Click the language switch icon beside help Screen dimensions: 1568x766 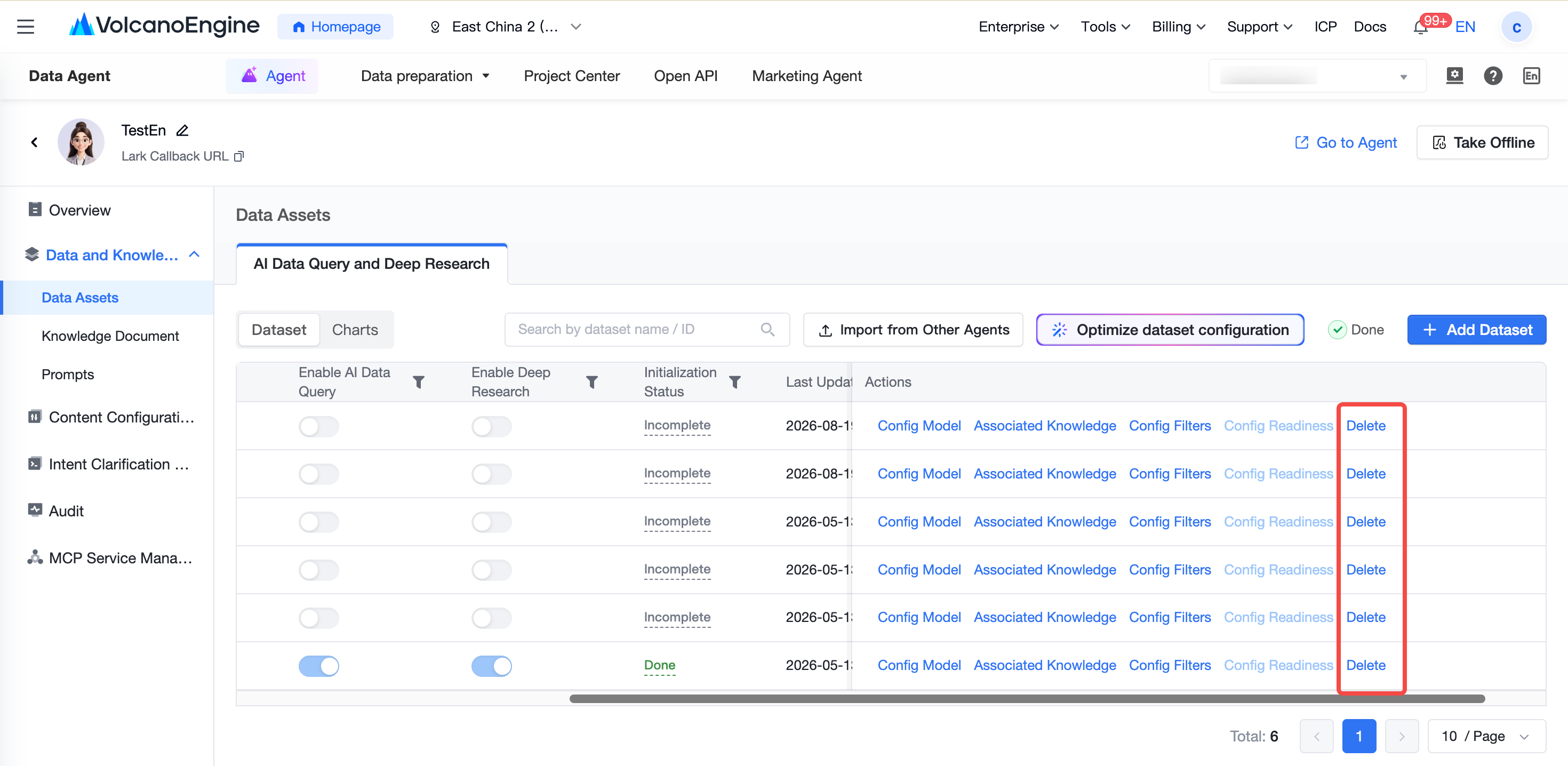[x=1532, y=76]
